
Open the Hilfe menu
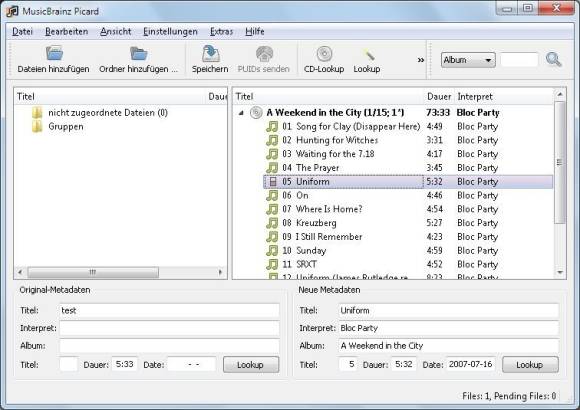(254, 31)
